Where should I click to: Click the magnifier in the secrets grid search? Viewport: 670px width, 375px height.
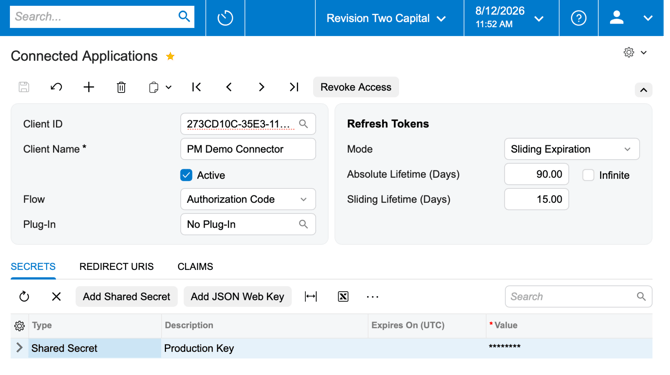click(641, 296)
